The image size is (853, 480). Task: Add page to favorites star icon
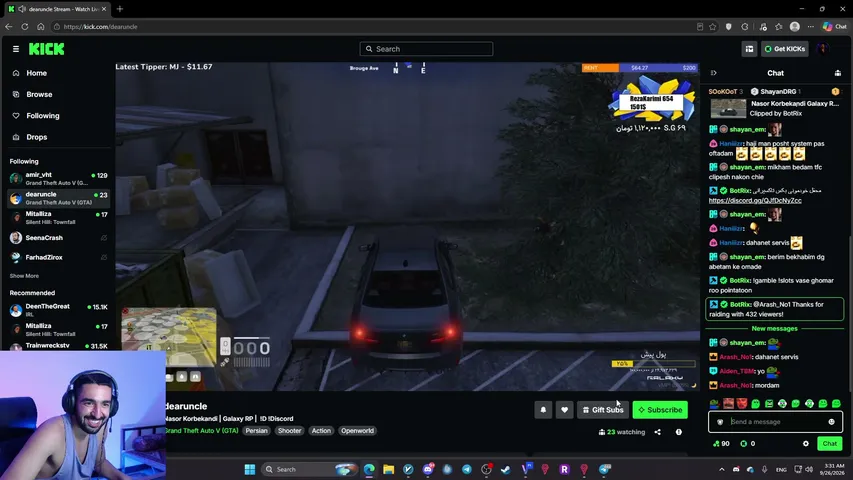coord(713,27)
